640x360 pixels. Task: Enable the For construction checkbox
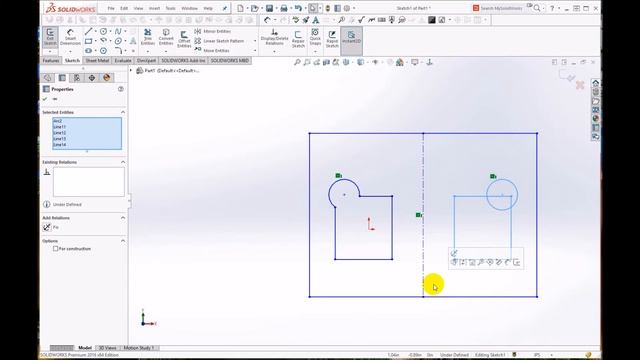coord(56,249)
